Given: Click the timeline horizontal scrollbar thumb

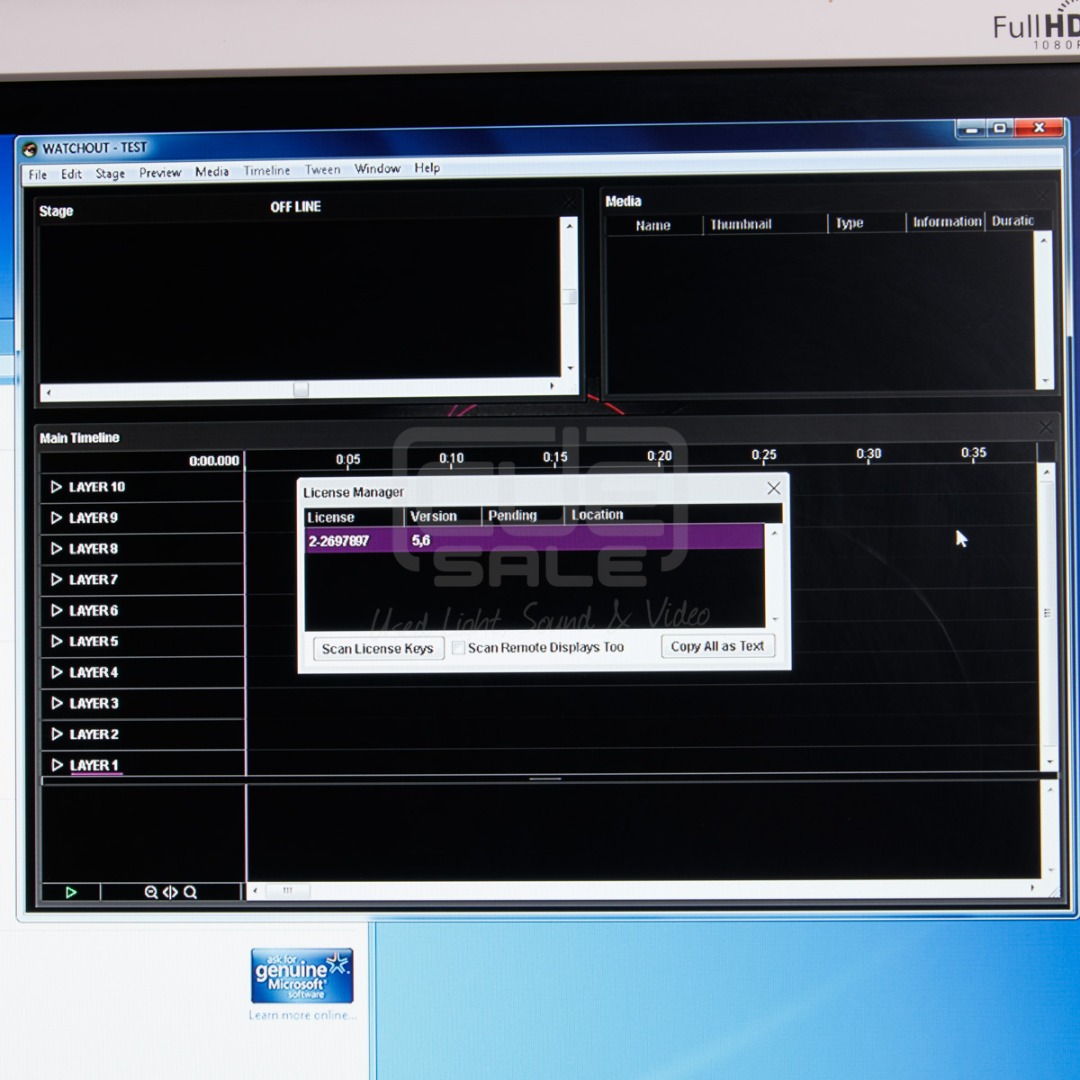Looking at the screenshot, I should pyautogui.click(x=287, y=891).
